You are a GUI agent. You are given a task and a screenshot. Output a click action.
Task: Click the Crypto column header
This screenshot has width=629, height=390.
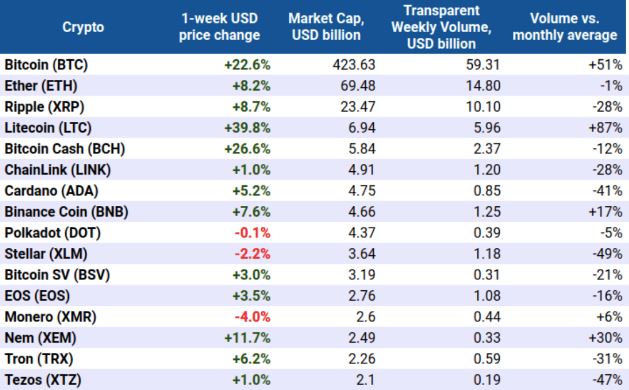click(83, 27)
